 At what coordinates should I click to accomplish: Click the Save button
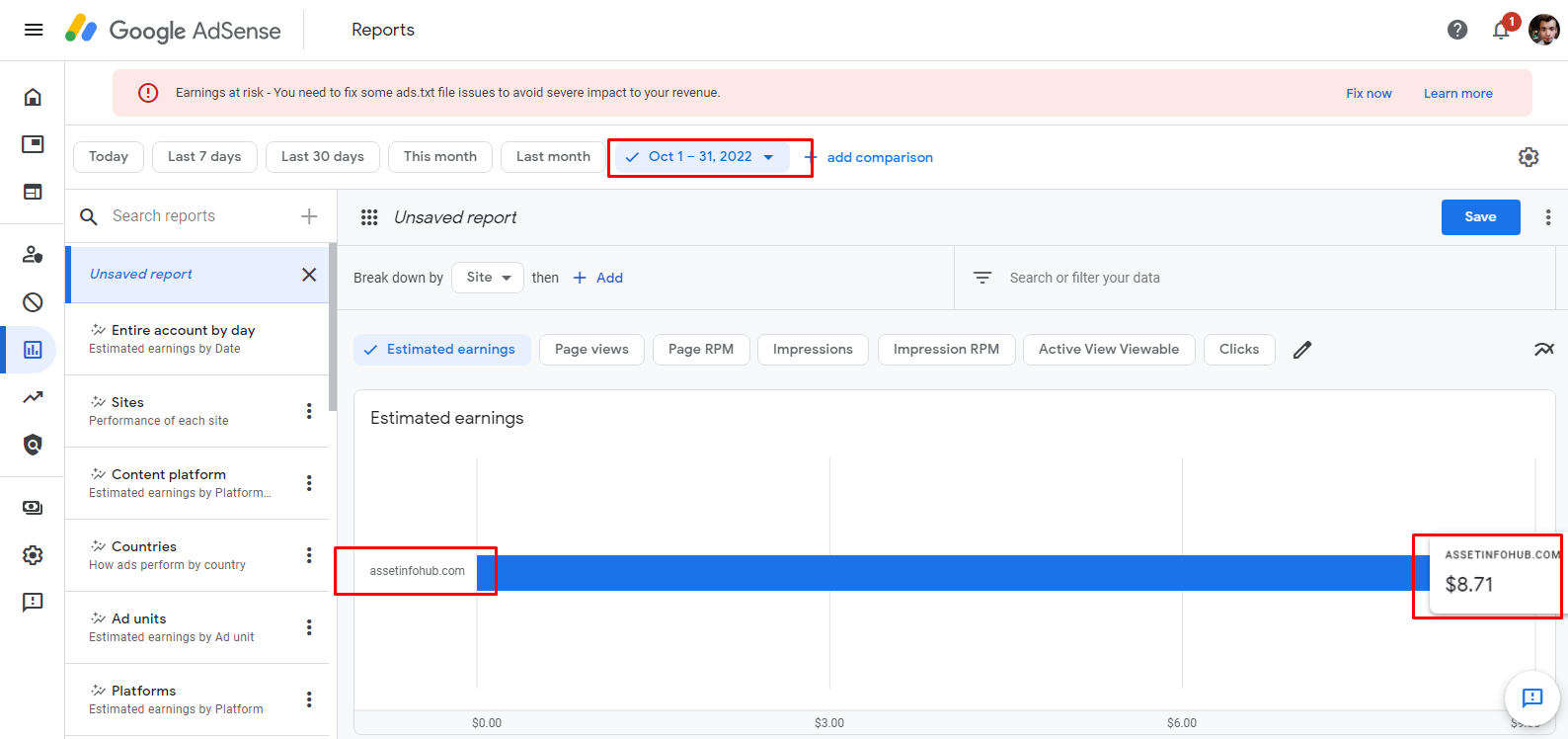1480,217
